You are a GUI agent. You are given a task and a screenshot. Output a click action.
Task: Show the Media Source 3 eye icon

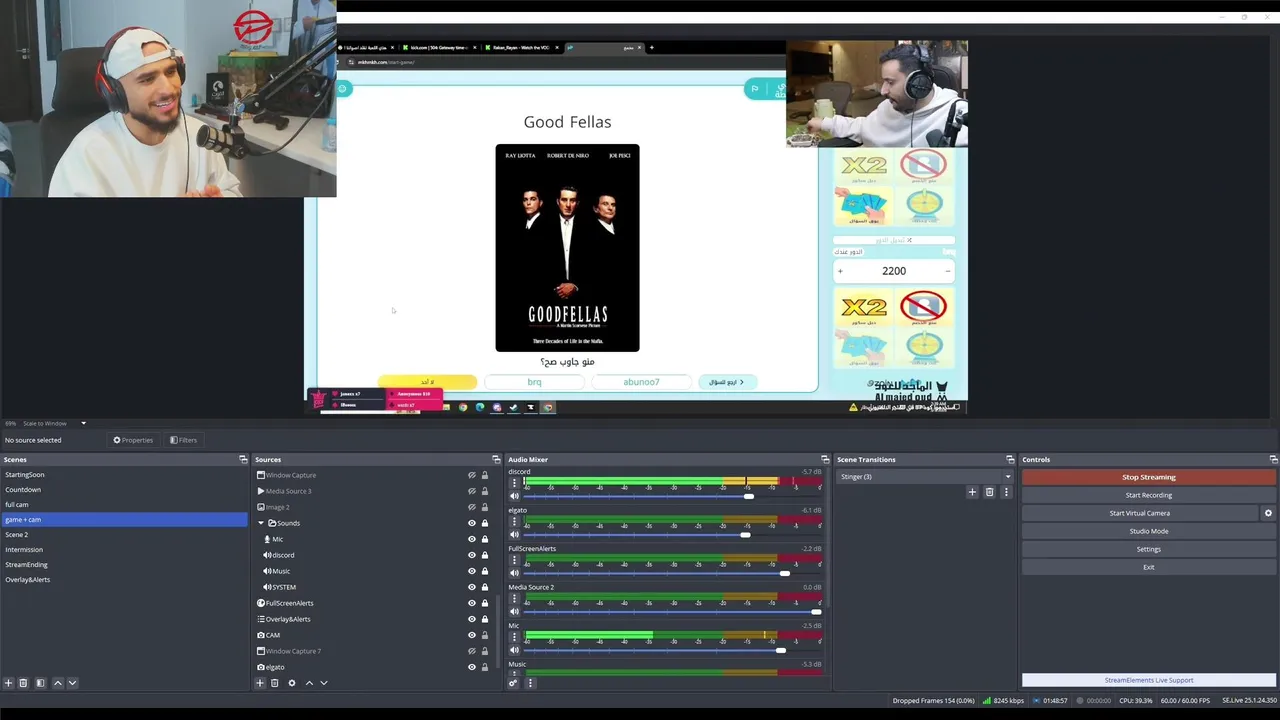tap(472, 491)
